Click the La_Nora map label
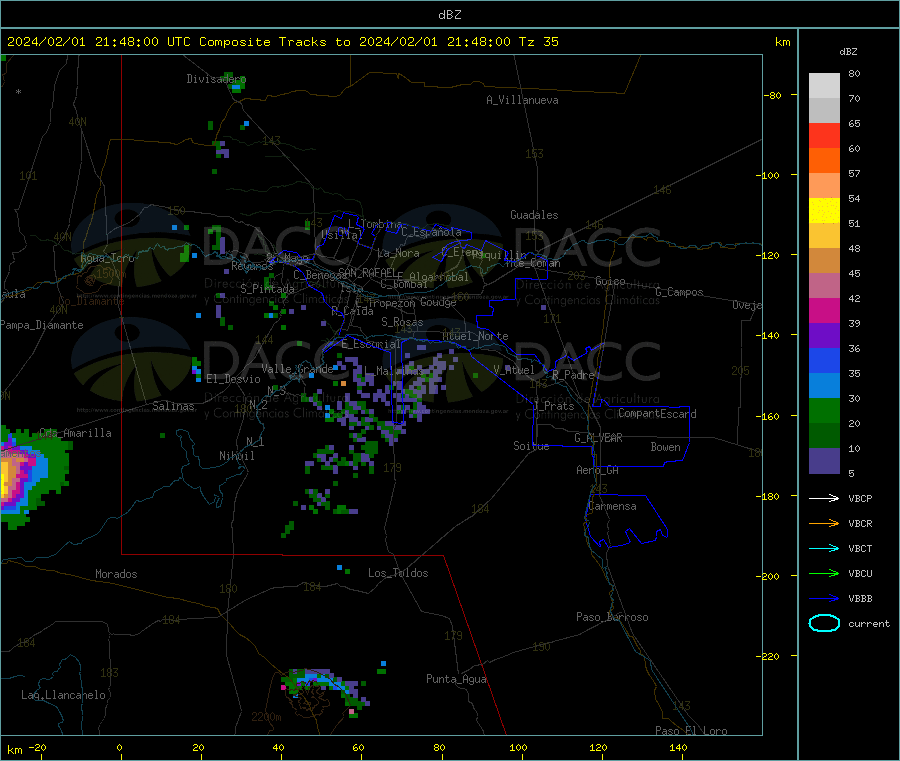The image size is (900, 761). (398, 253)
